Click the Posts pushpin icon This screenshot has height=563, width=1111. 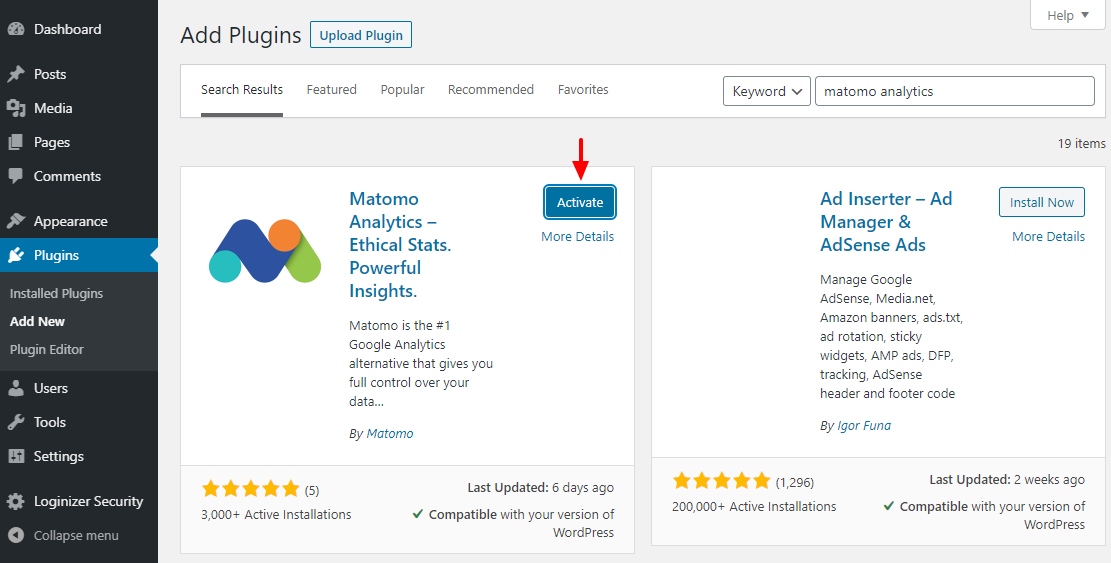click(16, 74)
